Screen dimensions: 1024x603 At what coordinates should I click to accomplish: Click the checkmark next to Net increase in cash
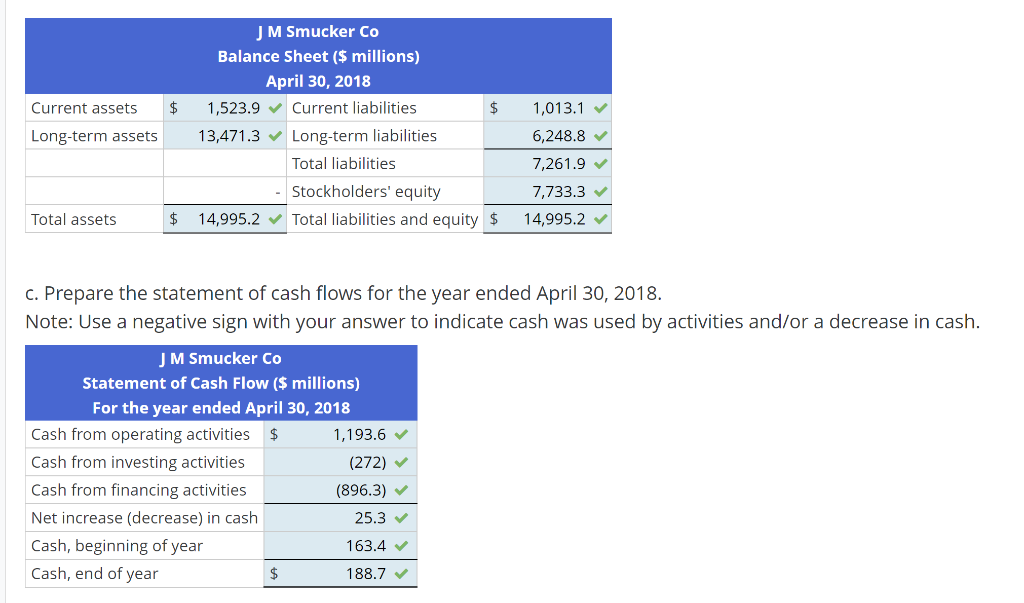point(402,518)
